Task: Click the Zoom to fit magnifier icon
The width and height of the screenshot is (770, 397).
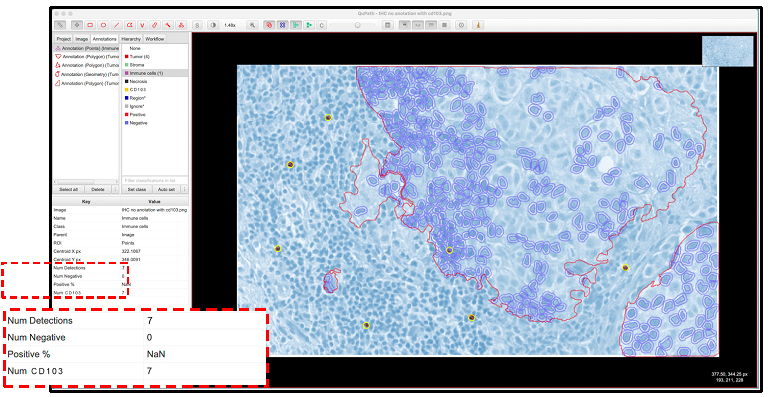Action: coord(252,25)
